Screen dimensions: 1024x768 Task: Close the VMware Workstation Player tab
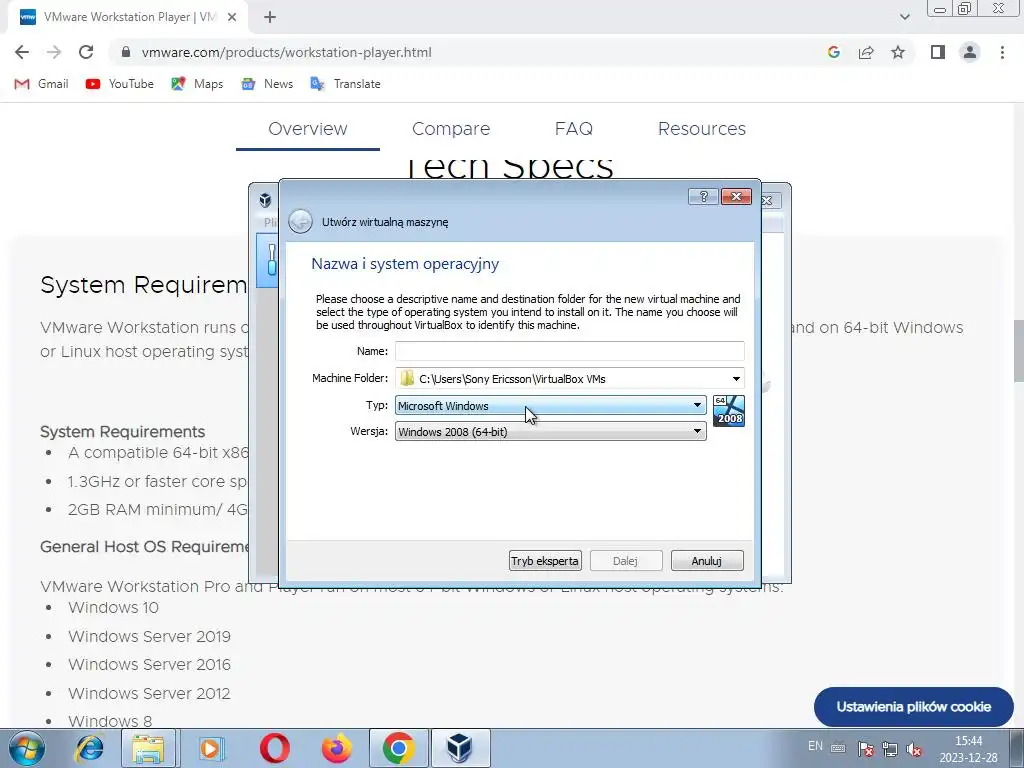232,17
